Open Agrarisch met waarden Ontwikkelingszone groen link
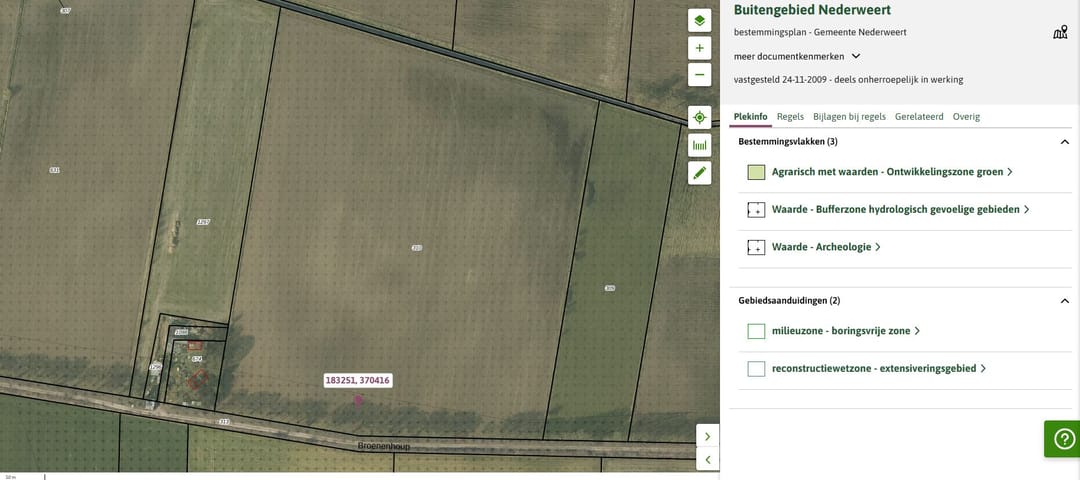The height and width of the screenshot is (480, 1080). click(x=887, y=172)
